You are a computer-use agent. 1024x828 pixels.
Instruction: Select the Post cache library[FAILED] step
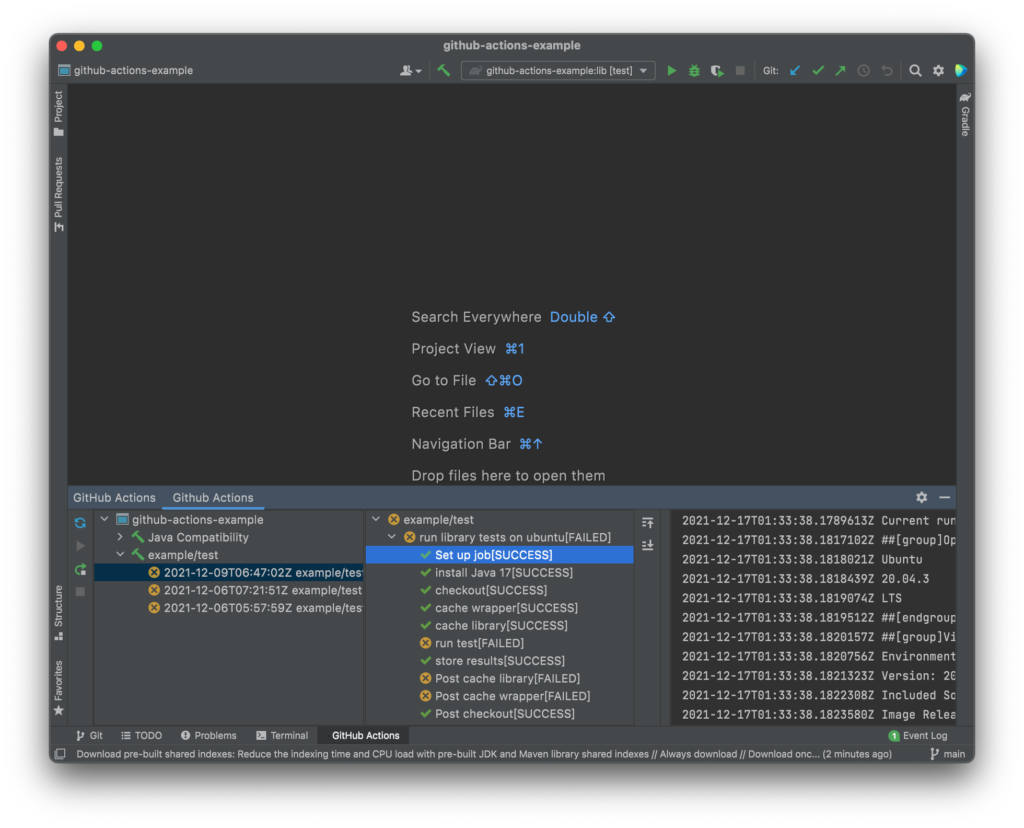click(500, 678)
